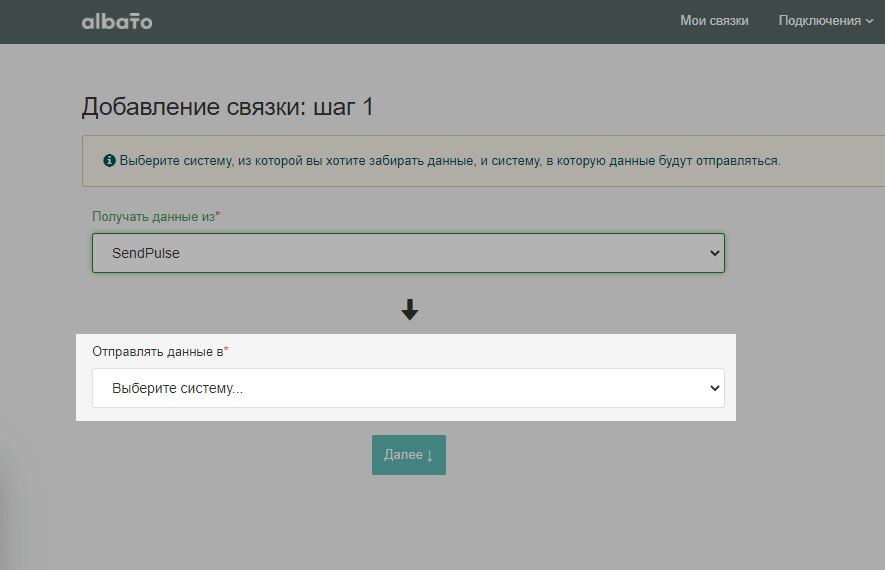Click the Получать данные из label

(156, 217)
